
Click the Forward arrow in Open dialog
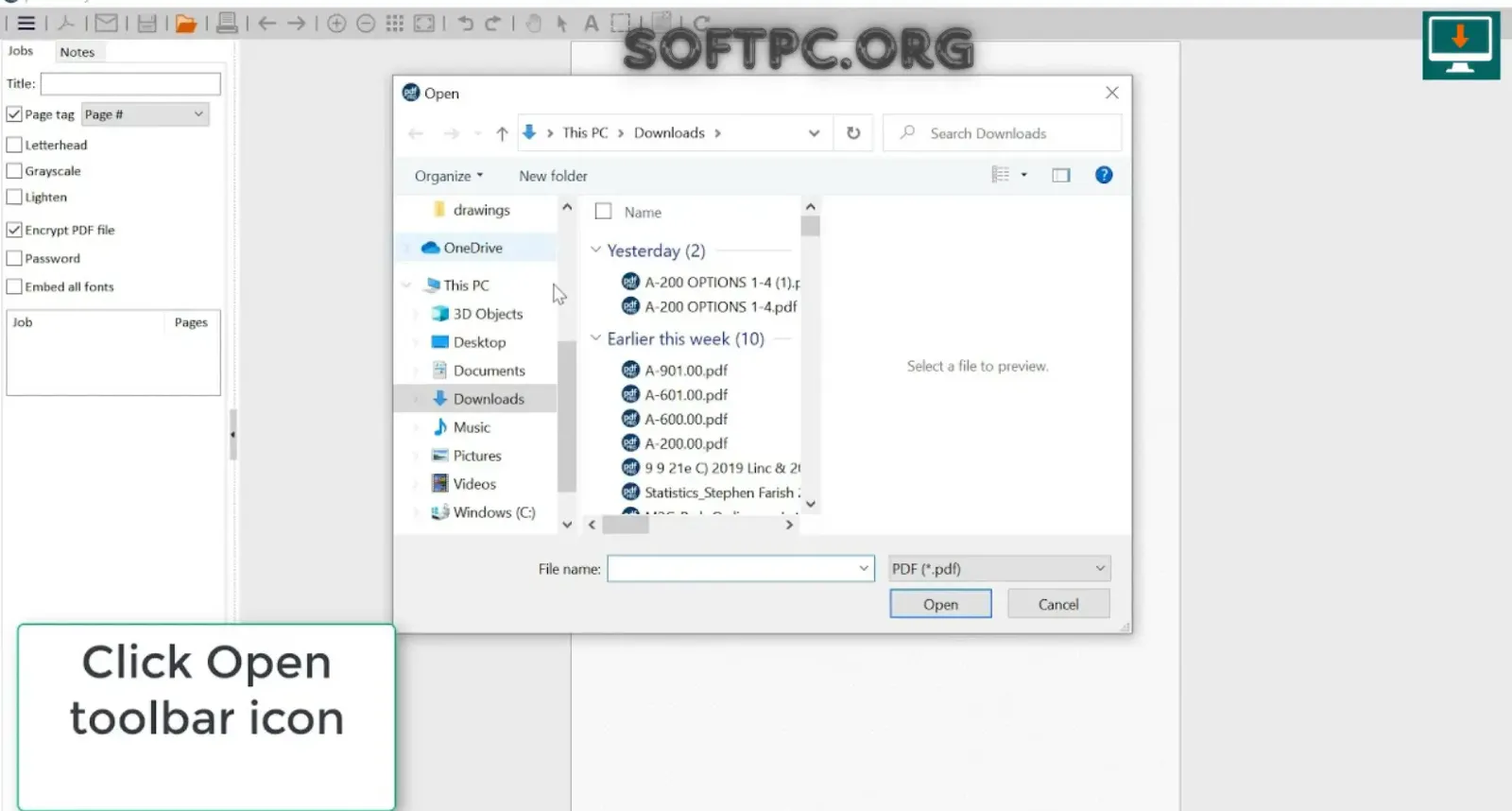tap(452, 133)
